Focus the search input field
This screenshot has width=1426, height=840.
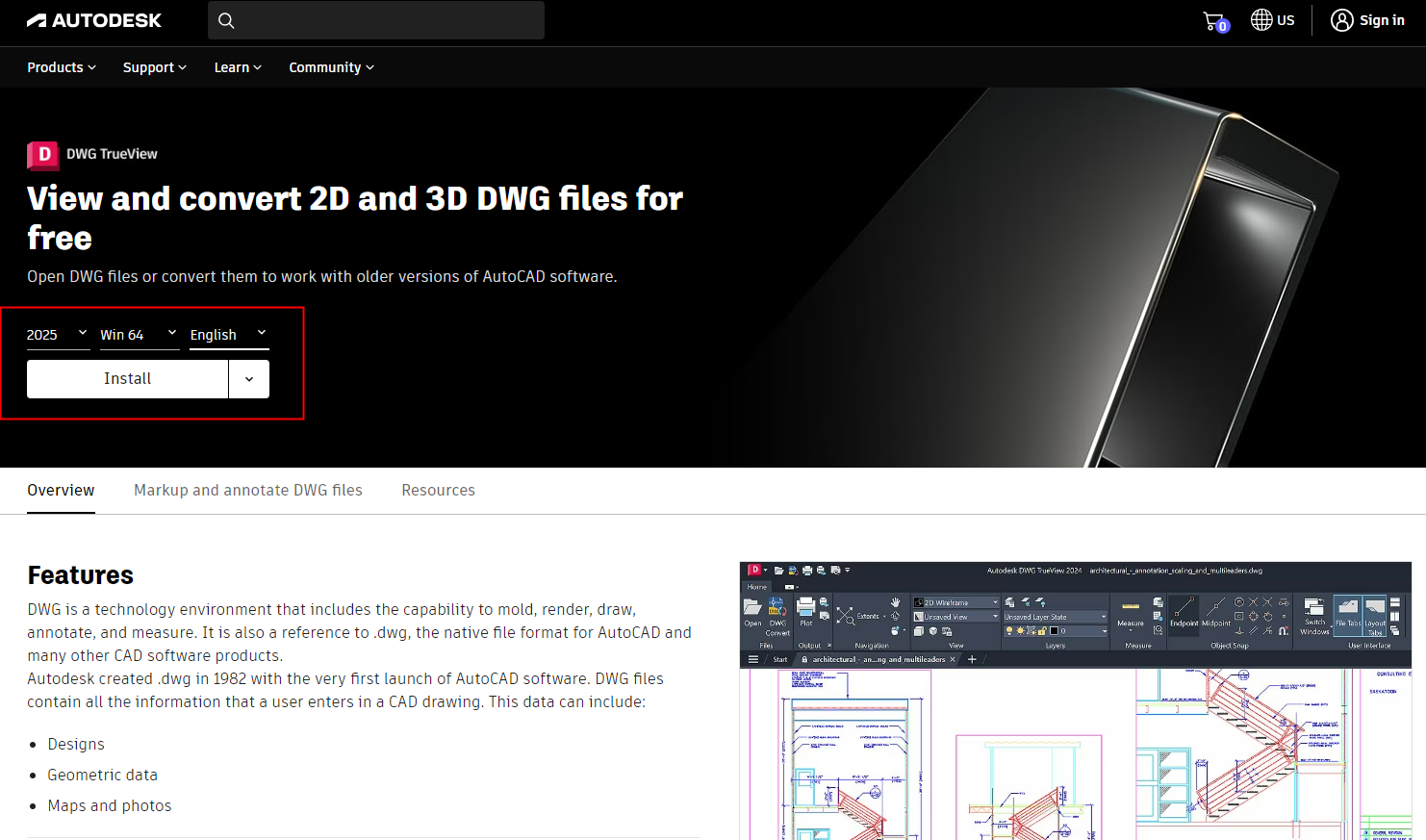tap(376, 20)
